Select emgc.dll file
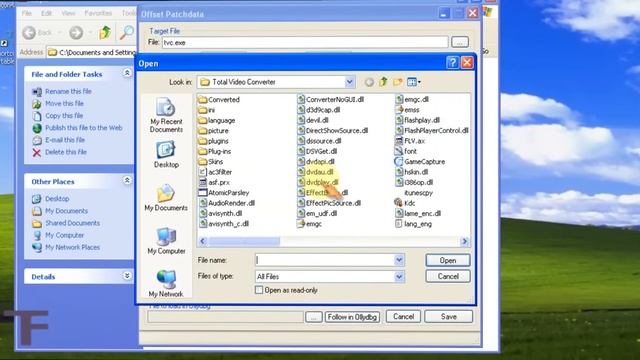 (412, 99)
